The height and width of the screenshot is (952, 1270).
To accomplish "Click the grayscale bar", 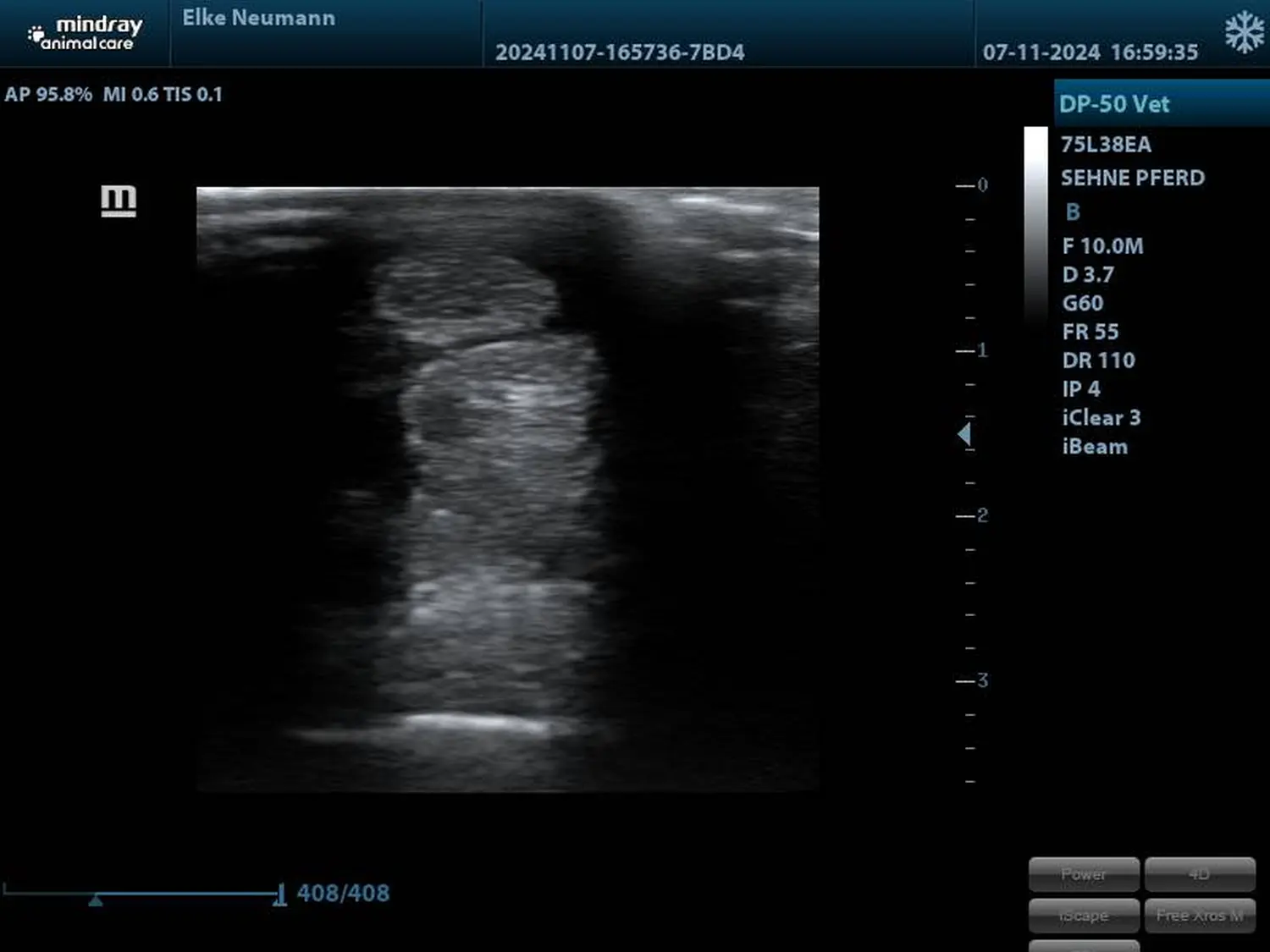I will pos(1035,224).
